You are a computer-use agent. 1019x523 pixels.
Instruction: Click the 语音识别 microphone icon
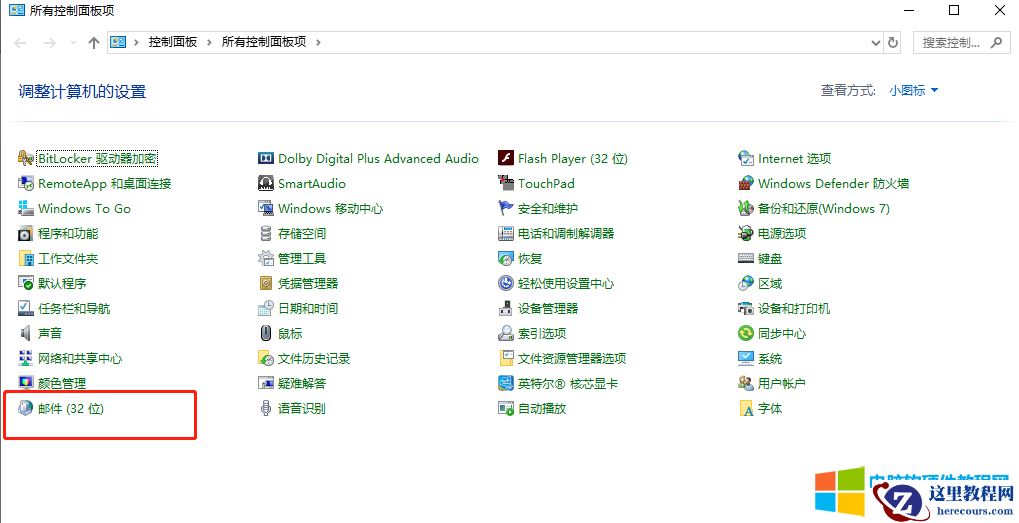point(266,408)
